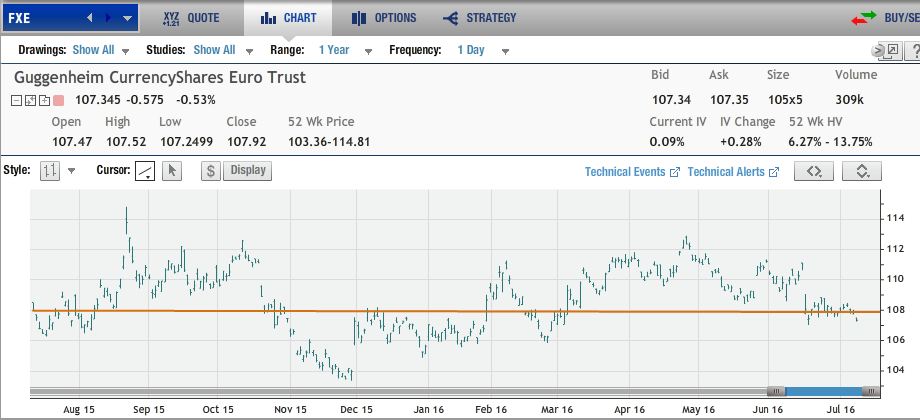This screenshot has width=920, height=420.
Task: Click the 104 price axis label
Action: (x=895, y=370)
